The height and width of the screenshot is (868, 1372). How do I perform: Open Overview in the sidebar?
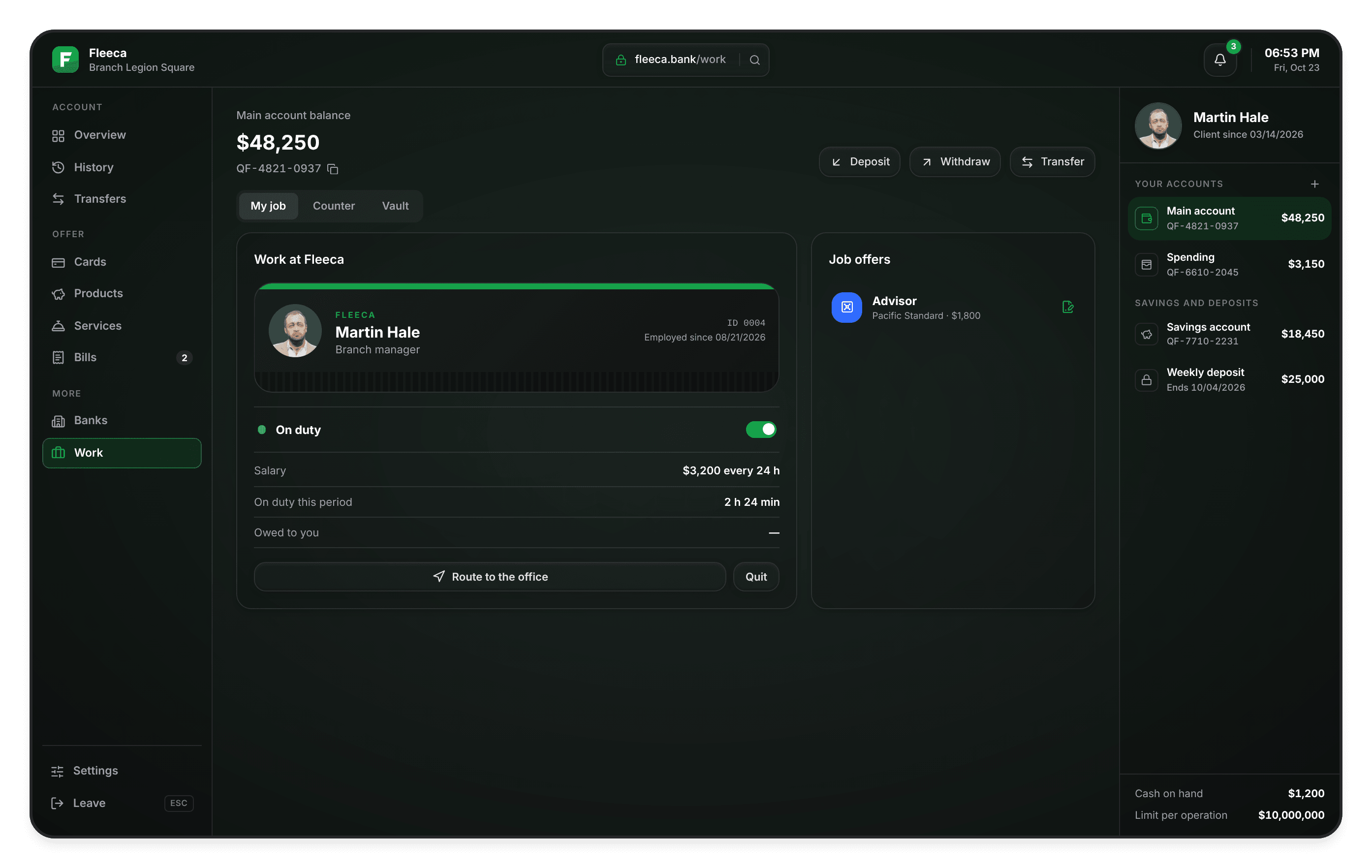pos(122,135)
